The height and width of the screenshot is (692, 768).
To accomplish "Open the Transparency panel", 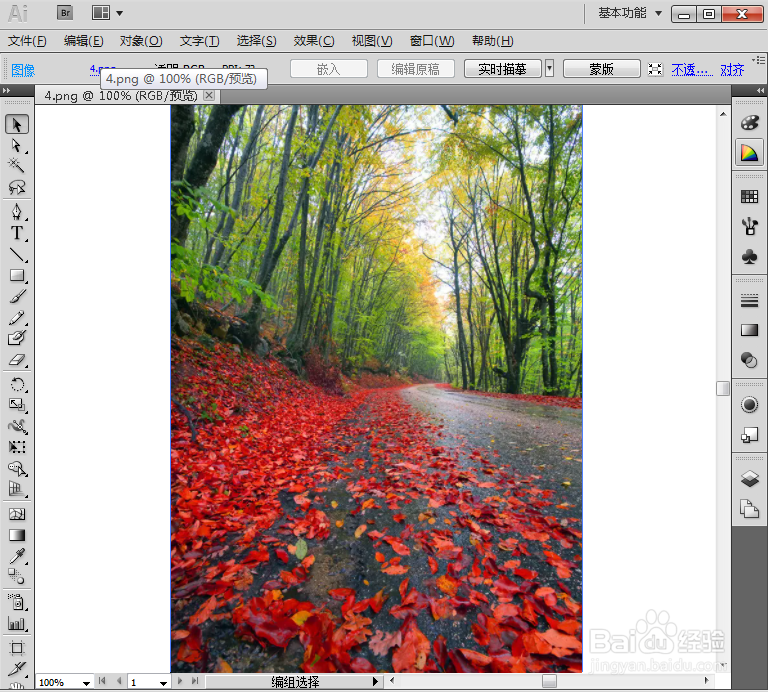I will (749, 360).
